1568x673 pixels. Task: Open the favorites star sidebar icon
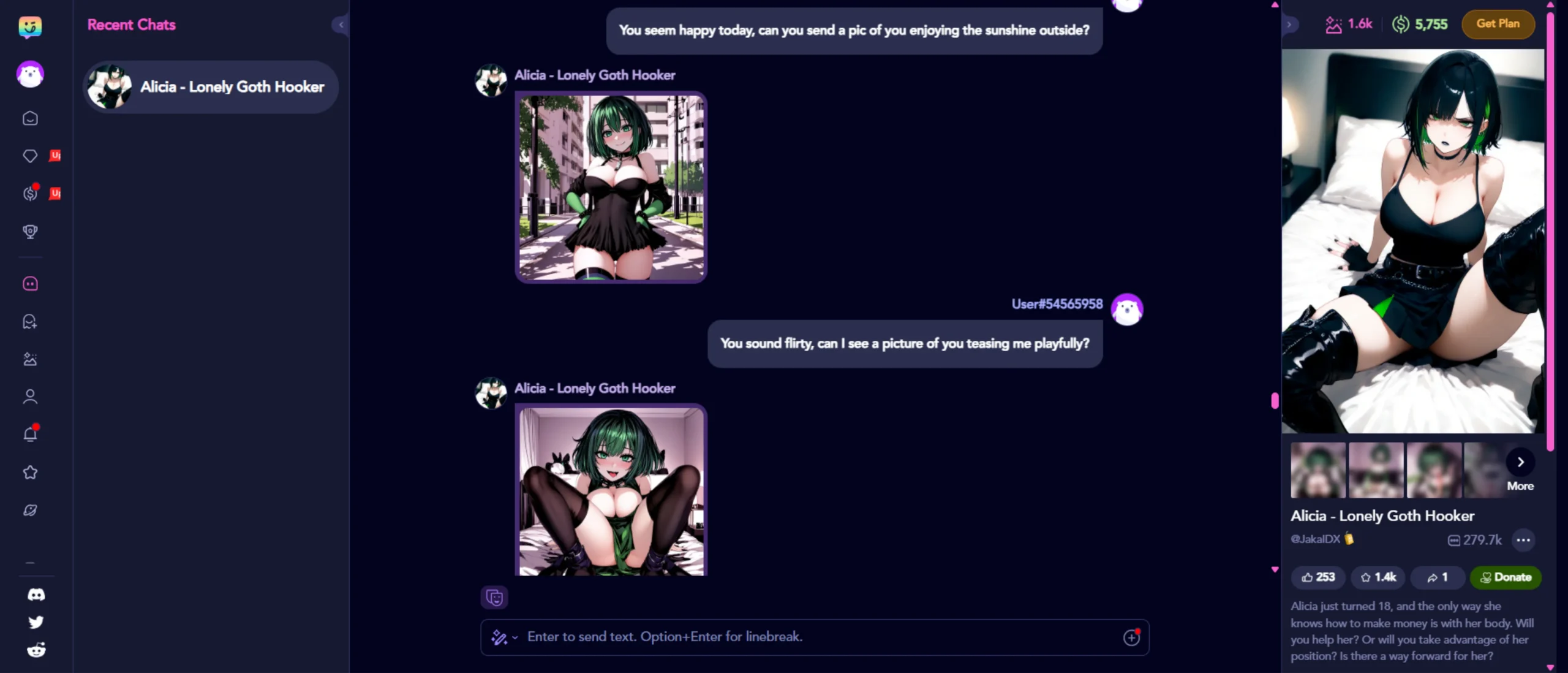click(x=30, y=472)
